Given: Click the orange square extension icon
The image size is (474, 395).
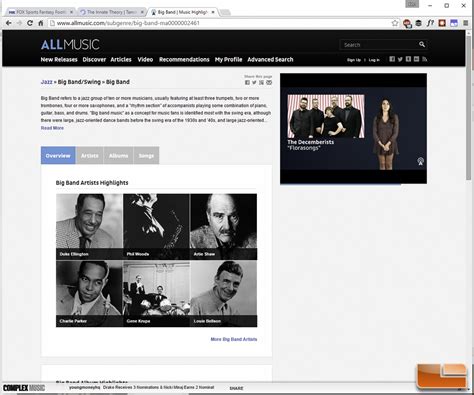Looking at the screenshot, I should tap(442, 23).
